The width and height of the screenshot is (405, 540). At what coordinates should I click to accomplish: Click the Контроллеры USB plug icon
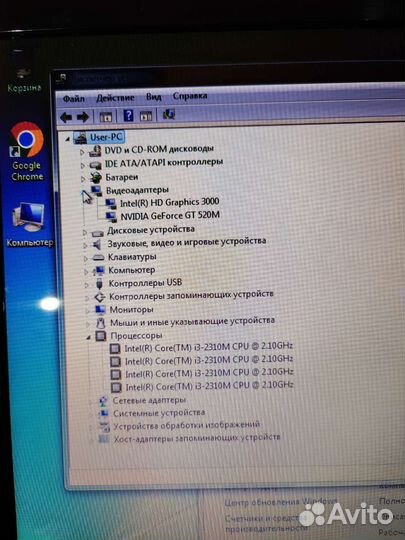[100, 284]
